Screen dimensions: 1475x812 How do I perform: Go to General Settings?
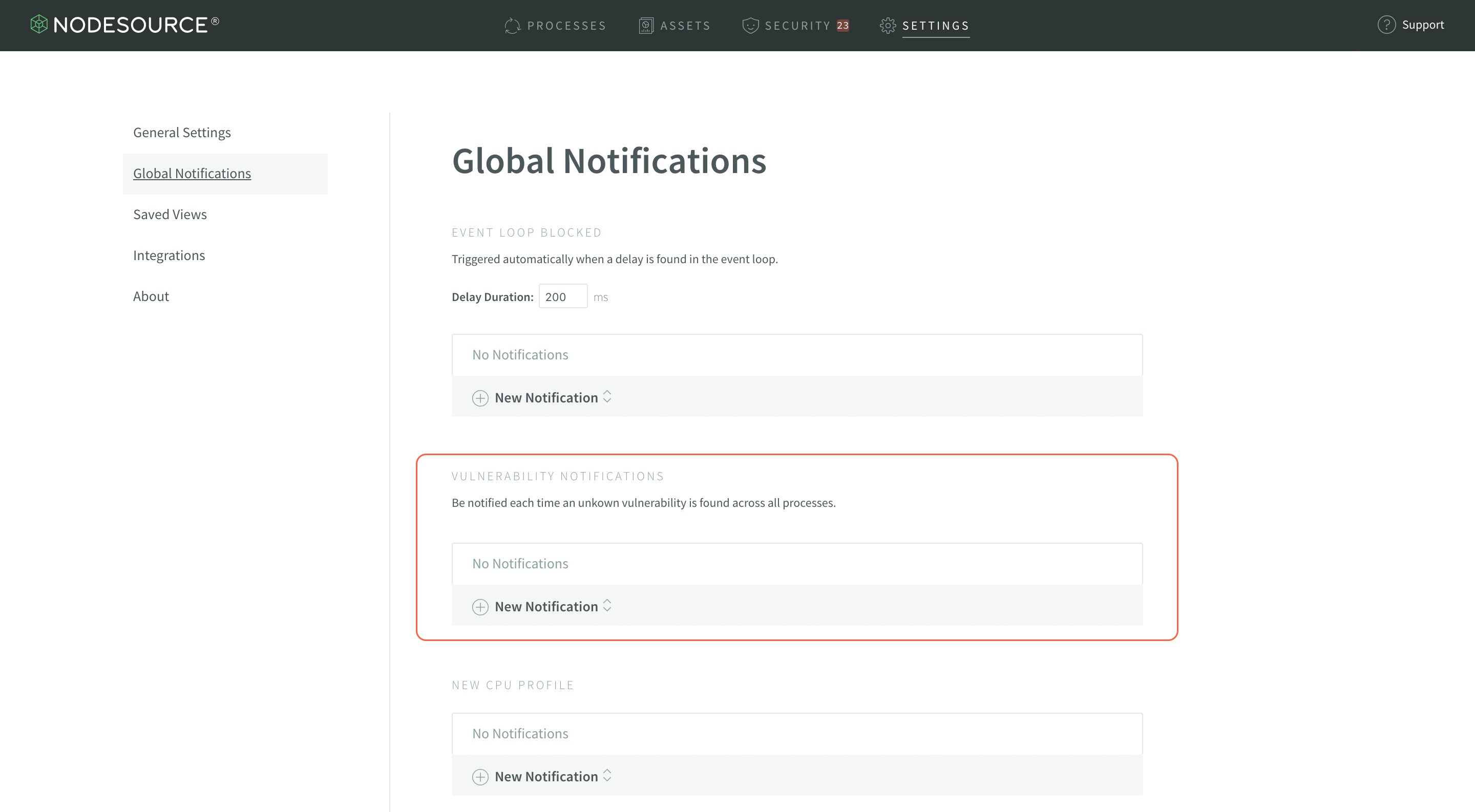click(x=182, y=133)
